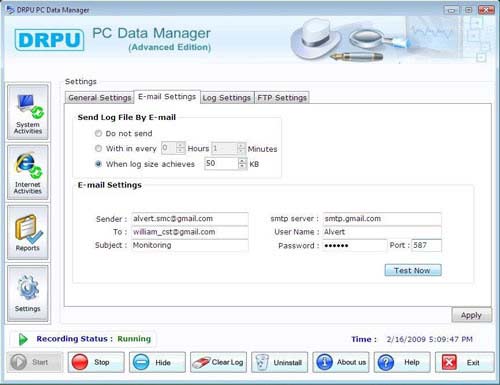This screenshot has width=500, height=385.
Task: Apply the settings
Action: [471, 315]
